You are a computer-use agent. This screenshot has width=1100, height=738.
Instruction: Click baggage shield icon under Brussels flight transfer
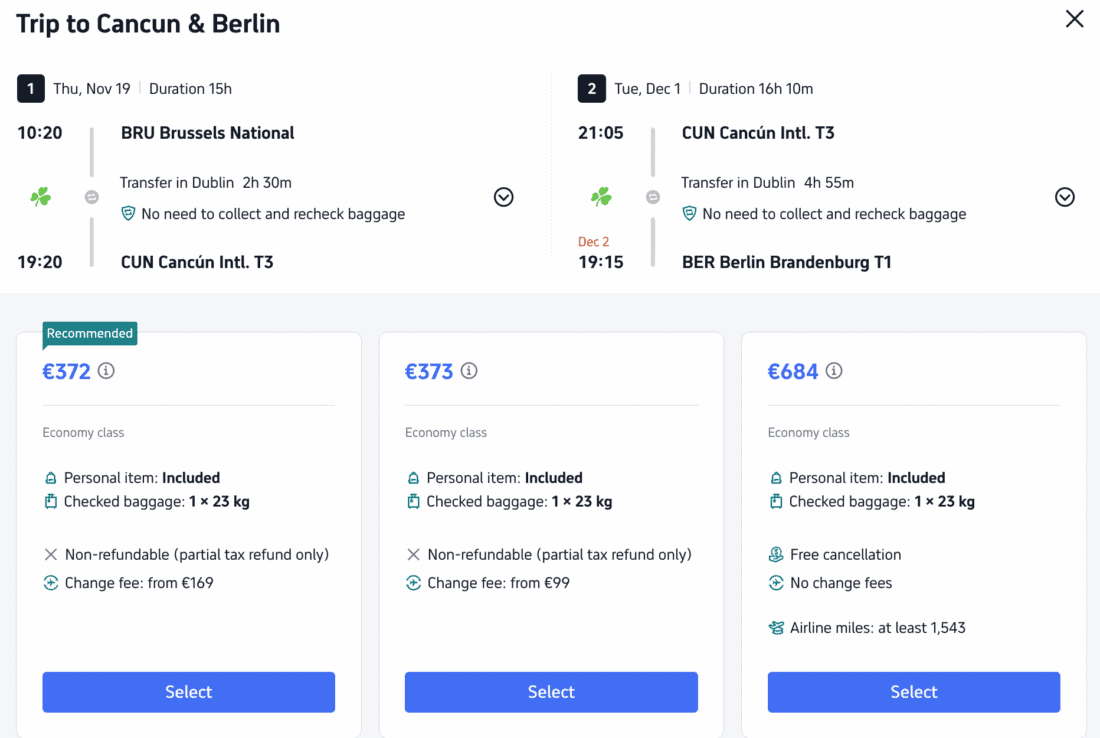coord(128,213)
